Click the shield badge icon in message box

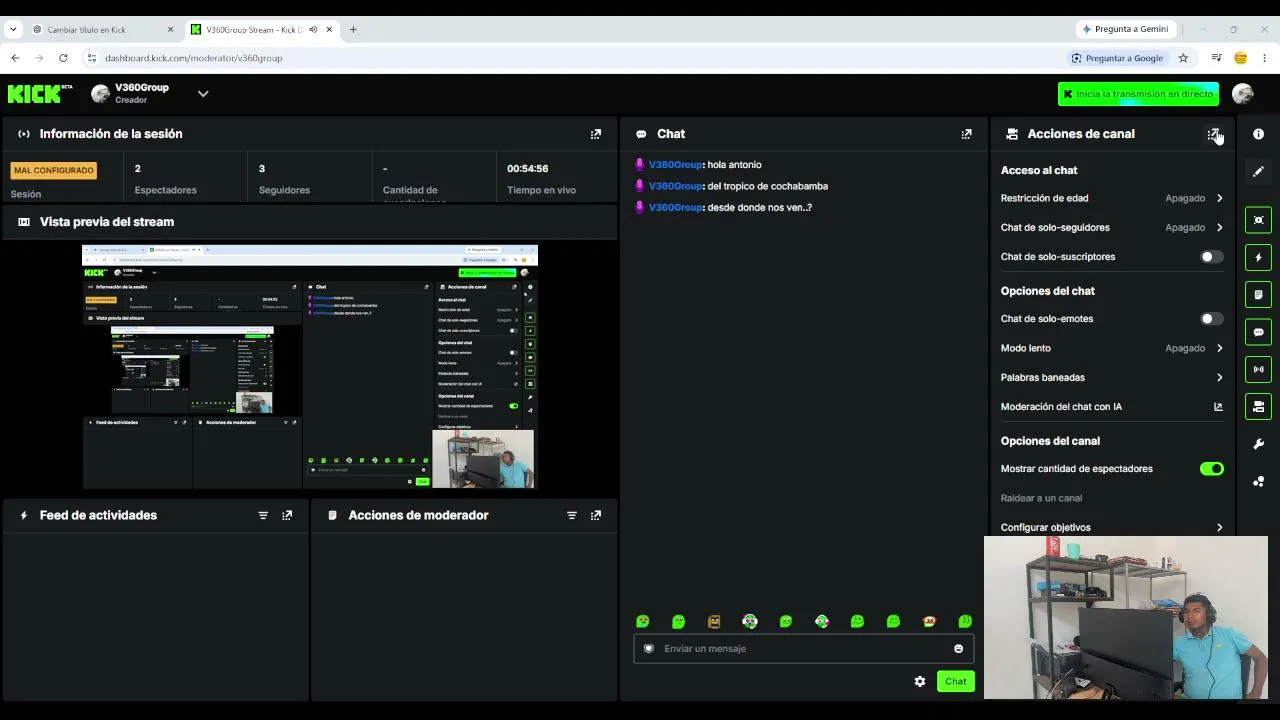click(x=649, y=649)
